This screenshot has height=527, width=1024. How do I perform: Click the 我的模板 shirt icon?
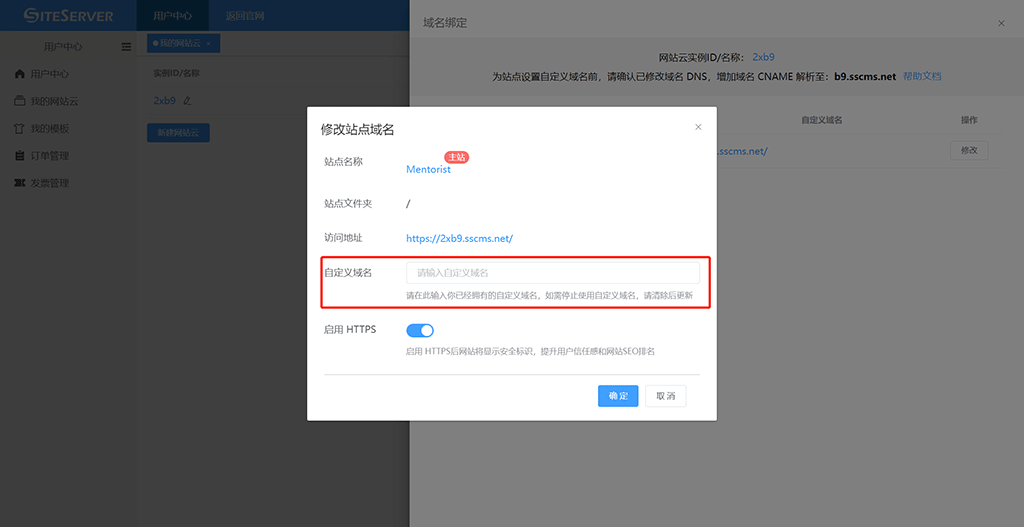(x=20, y=129)
